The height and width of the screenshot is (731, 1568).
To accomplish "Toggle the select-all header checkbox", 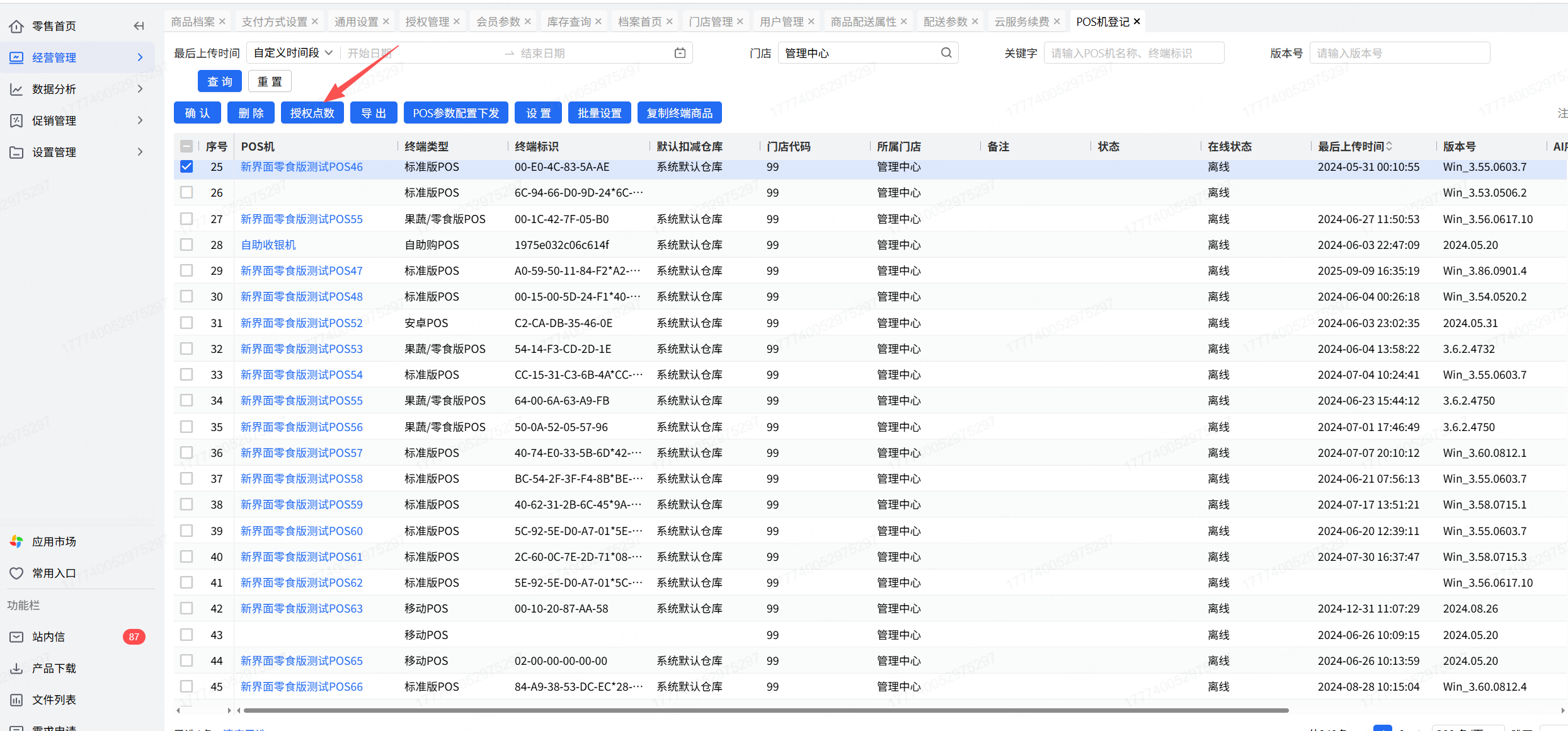I will tap(186, 146).
